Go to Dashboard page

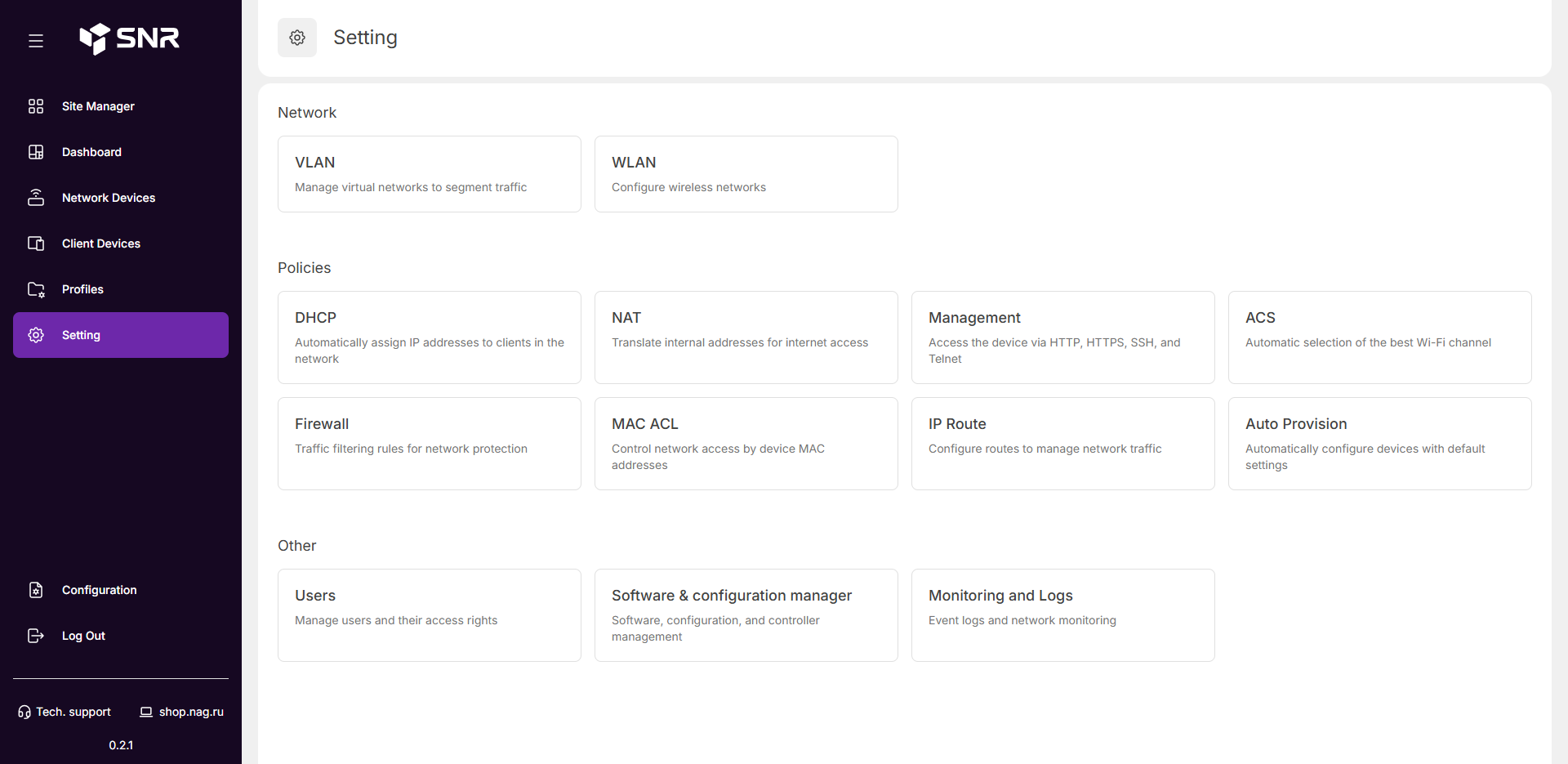tap(121, 152)
